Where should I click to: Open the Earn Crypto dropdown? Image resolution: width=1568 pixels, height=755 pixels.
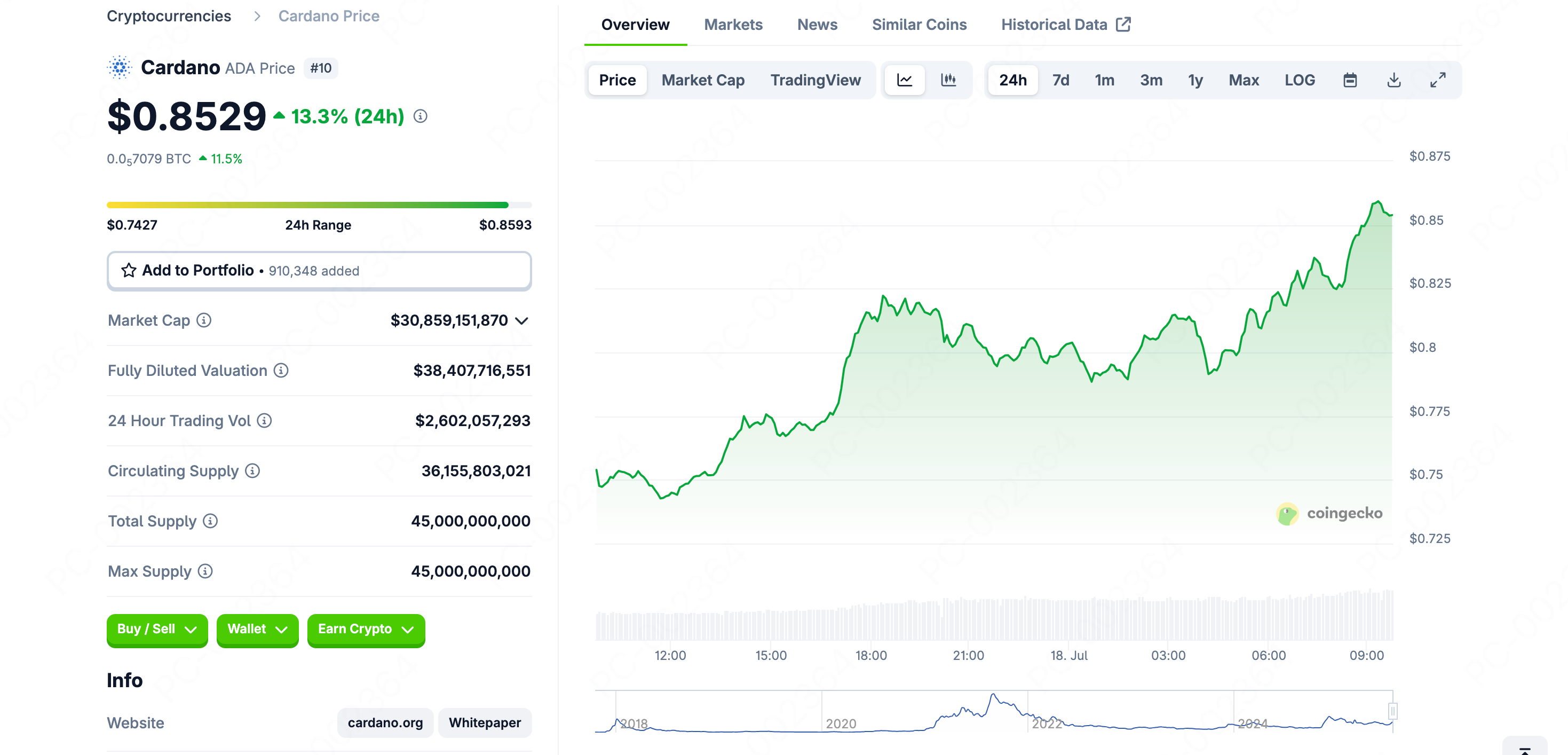(366, 630)
